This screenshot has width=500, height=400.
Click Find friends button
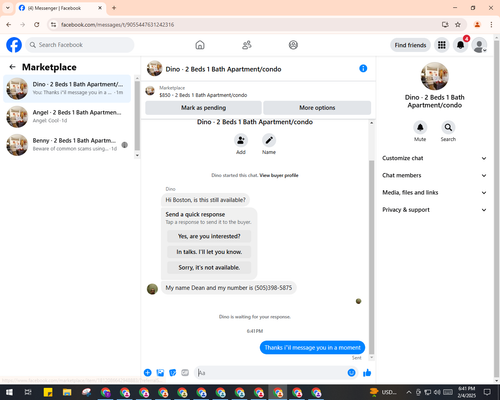tap(410, 45)
